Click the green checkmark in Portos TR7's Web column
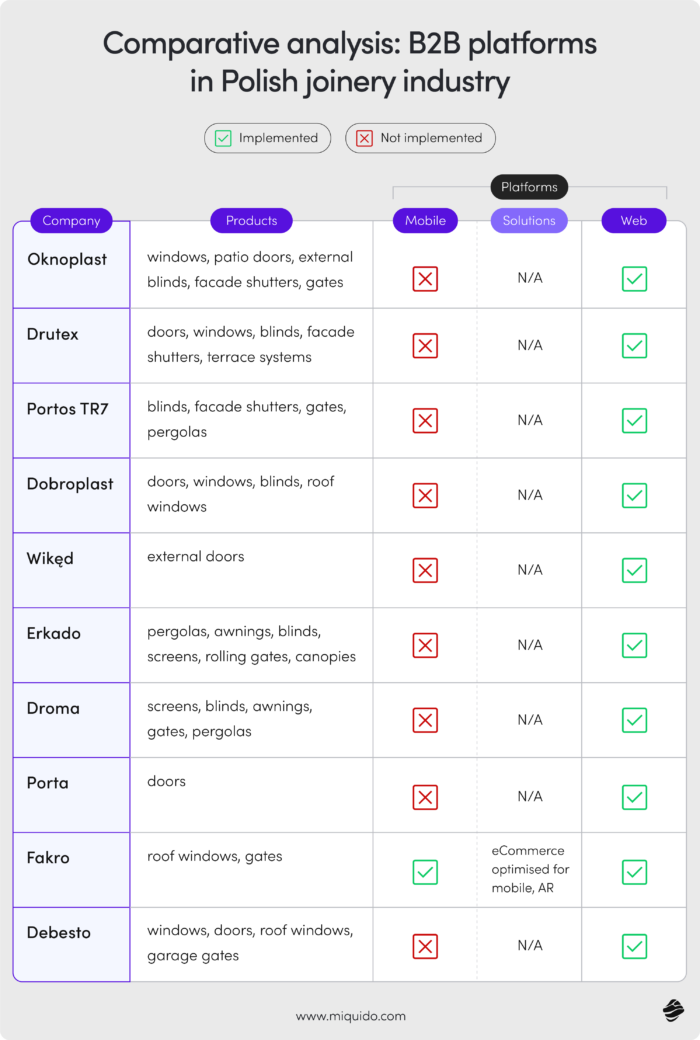Image resolution: width=700 pixels, height=1040 pixels. [634, 421]
